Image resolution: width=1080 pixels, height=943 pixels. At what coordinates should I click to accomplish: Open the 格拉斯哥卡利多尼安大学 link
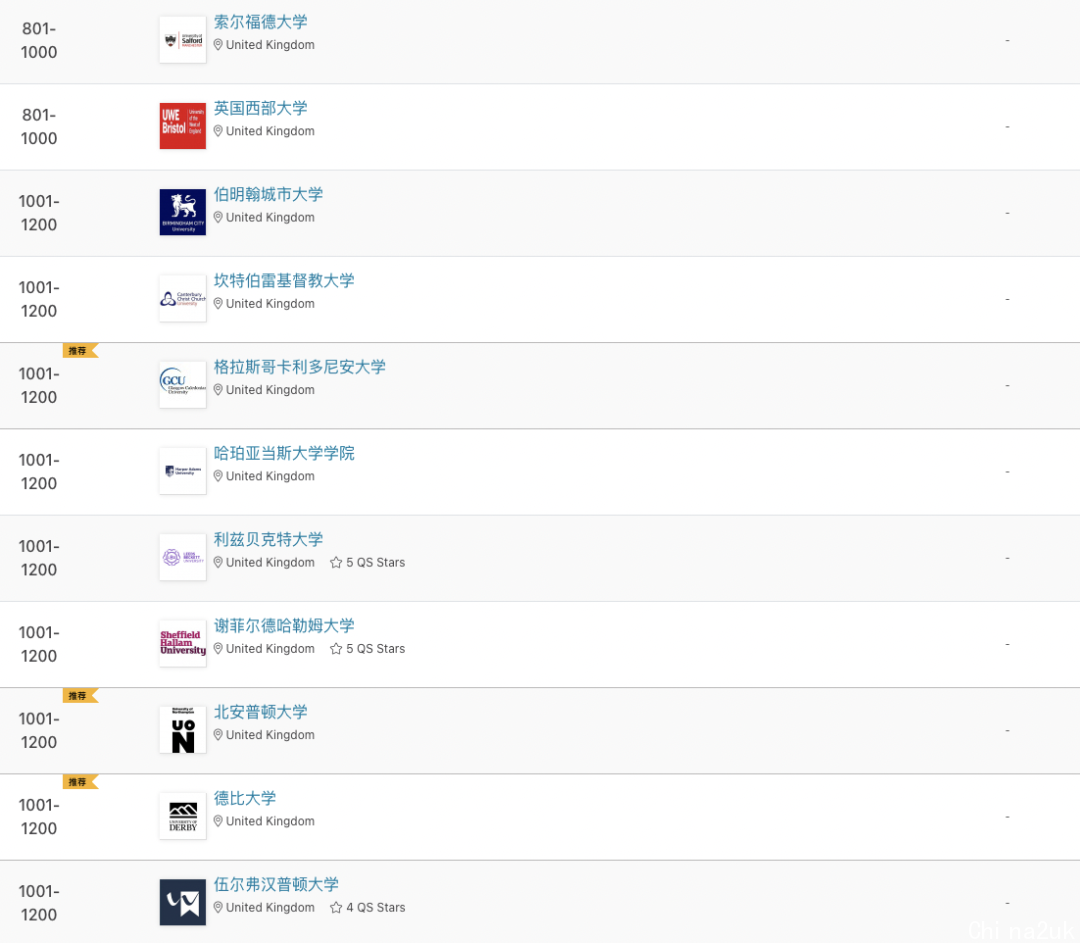tap(300, 366)
